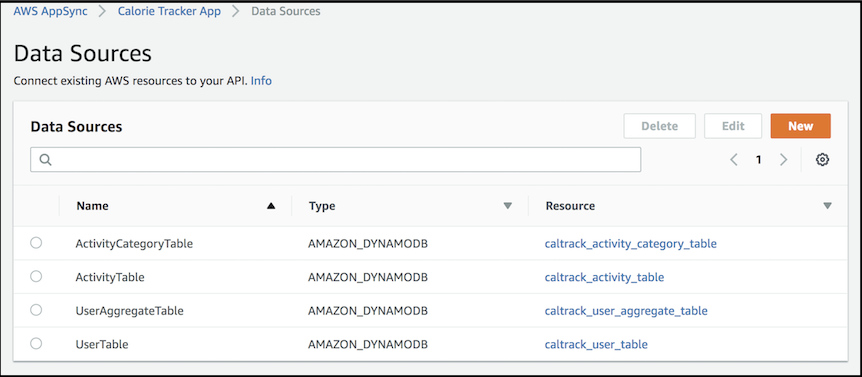Click the New data source button

tap(800, 126)
